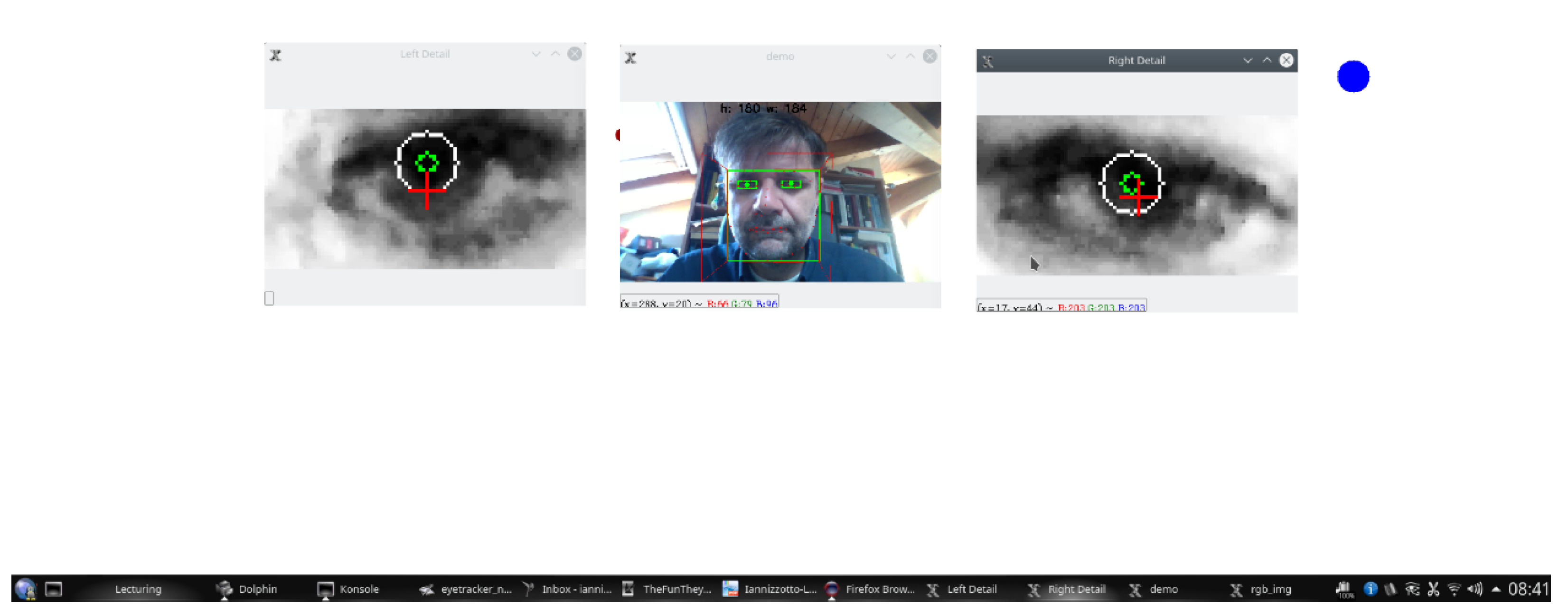Click the blue circle target dot
The width and height of the screenshot is (1568, 610).
coord(1352,77)
